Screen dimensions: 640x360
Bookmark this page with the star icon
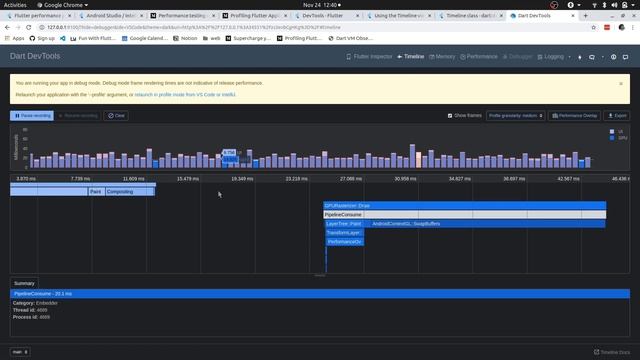(593, 27)
